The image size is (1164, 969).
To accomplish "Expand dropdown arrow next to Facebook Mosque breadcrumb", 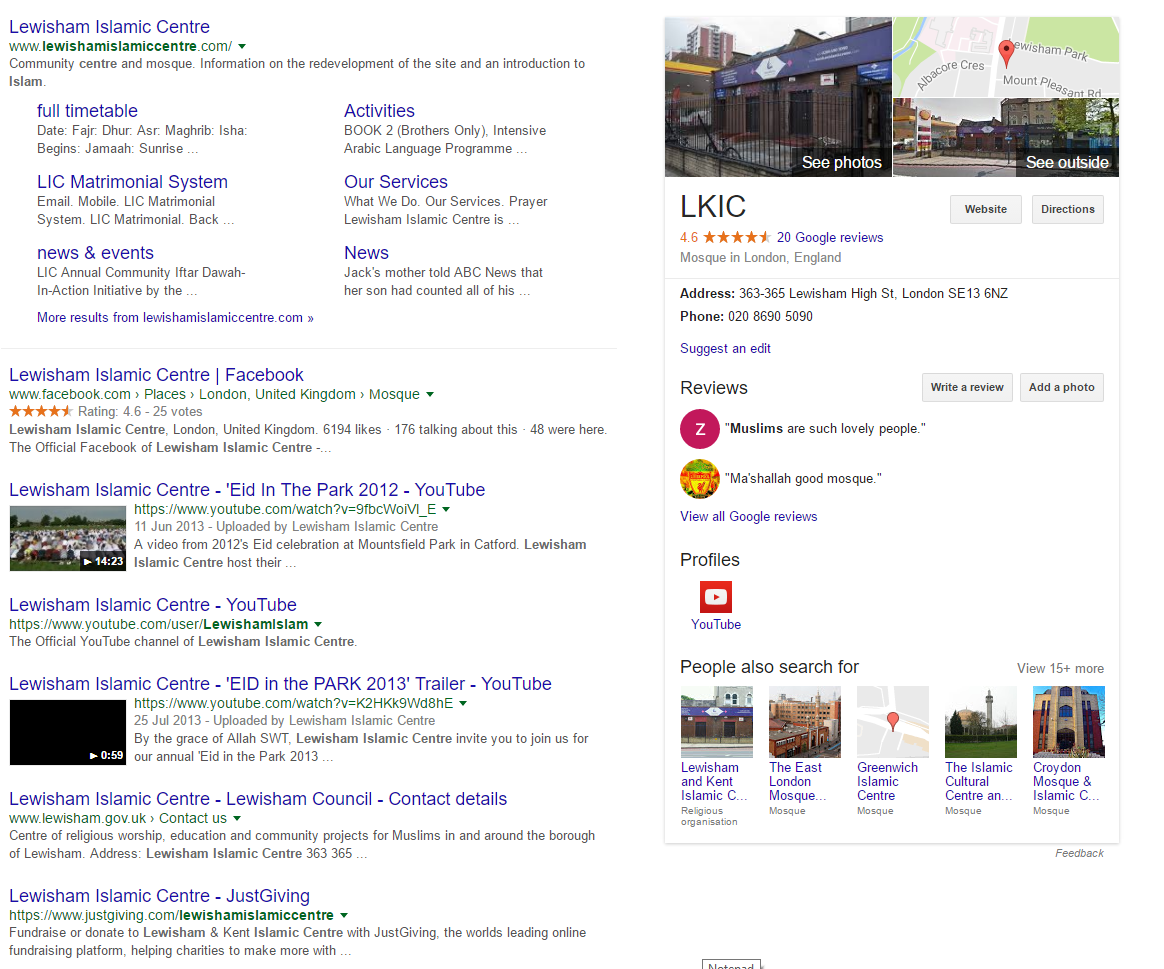I will pyautogui.click(x=430, y=394).
